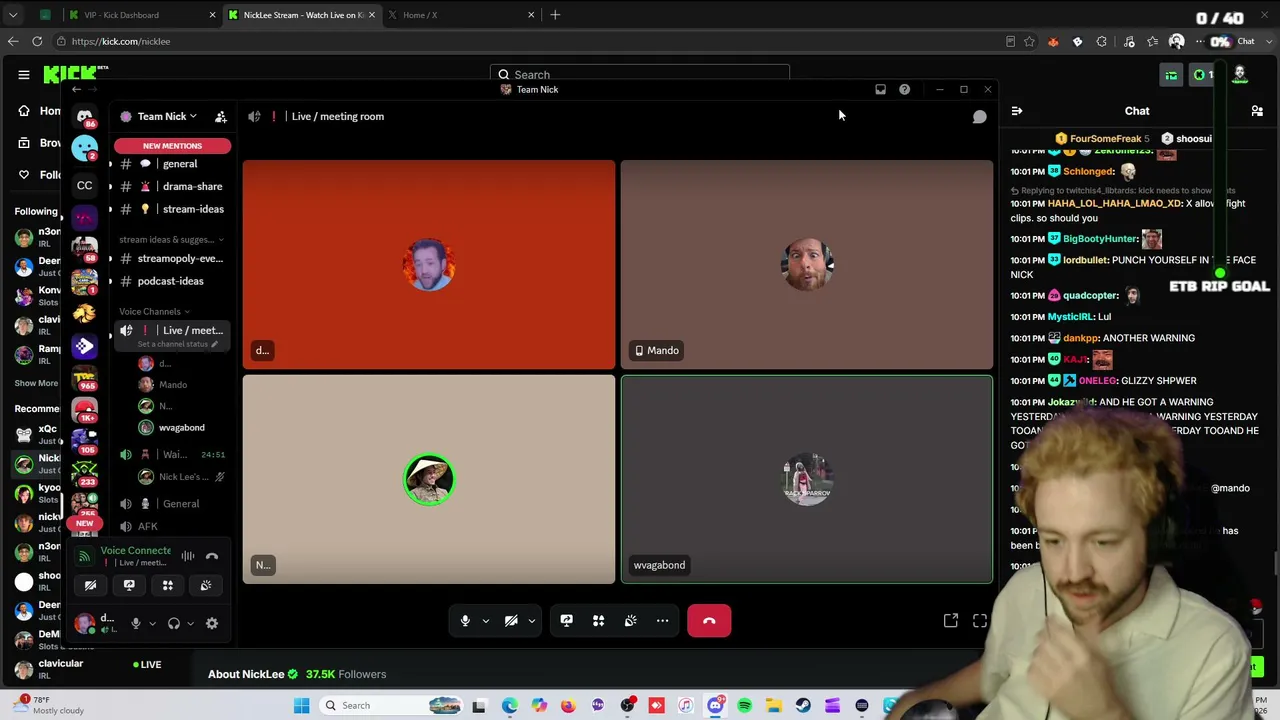
Task: Jump to New Mentions
Action: point(172,146)
